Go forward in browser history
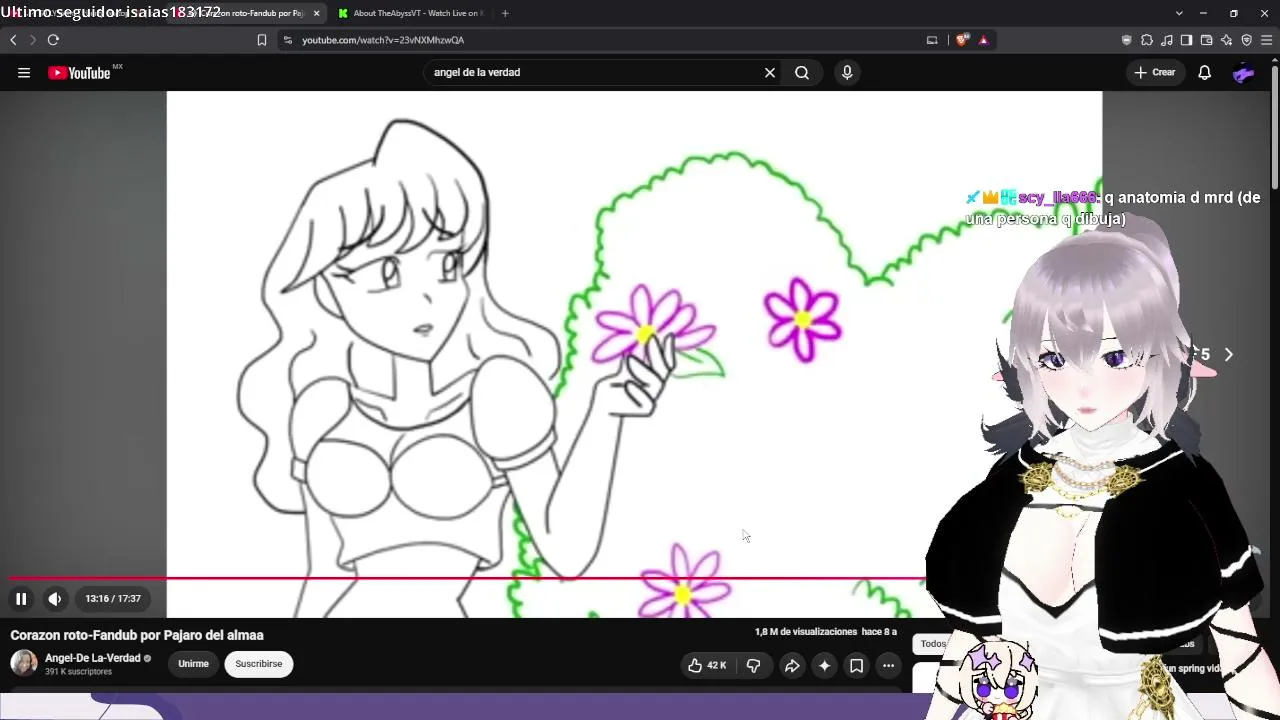The width and height of the screenshot is (1280, 720). click(x=32, y=40)
